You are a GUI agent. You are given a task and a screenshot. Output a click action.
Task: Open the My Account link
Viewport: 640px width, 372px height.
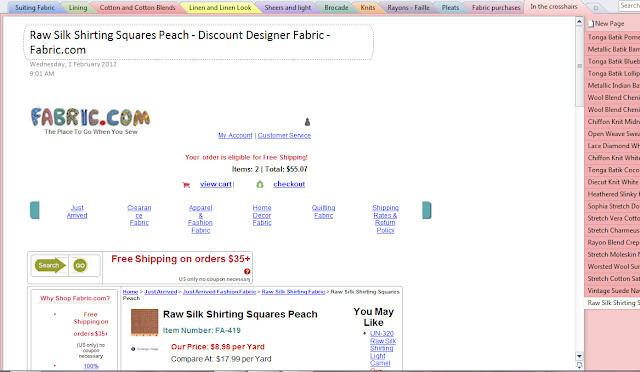pos(235,136)
